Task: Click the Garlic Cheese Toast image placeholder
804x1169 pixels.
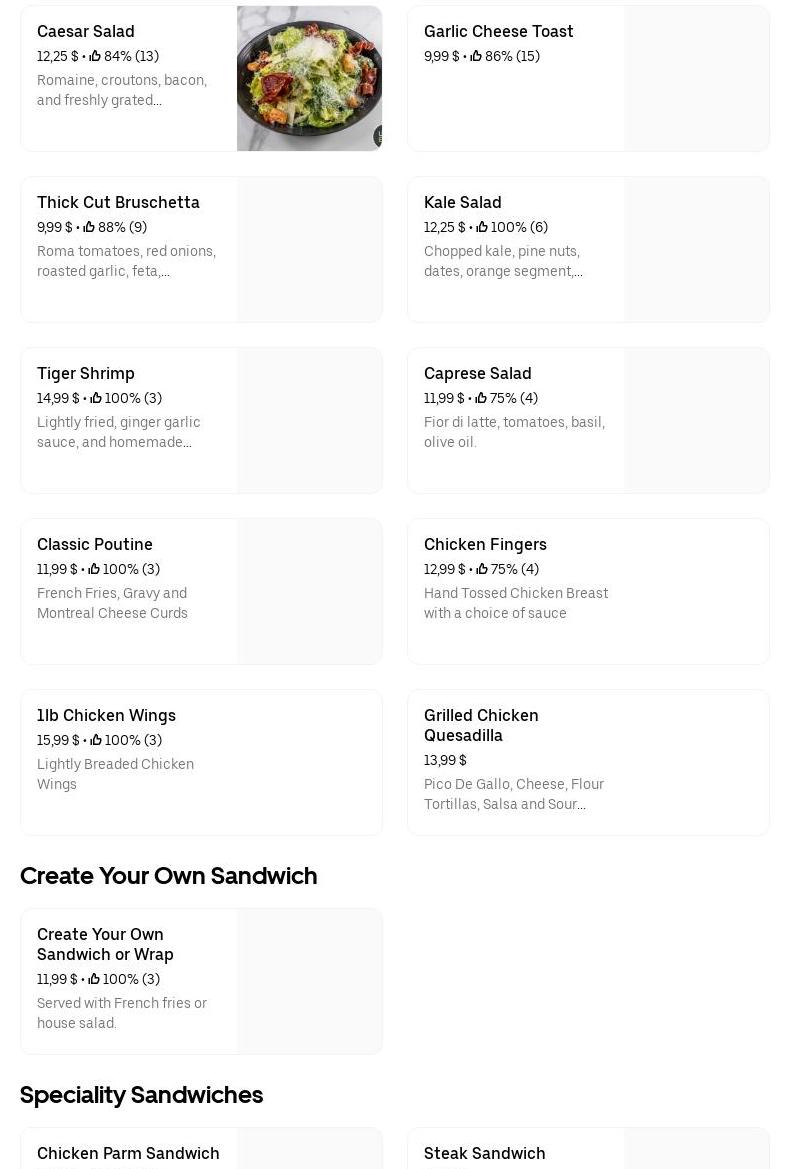Action: click(x=696, y=79)
